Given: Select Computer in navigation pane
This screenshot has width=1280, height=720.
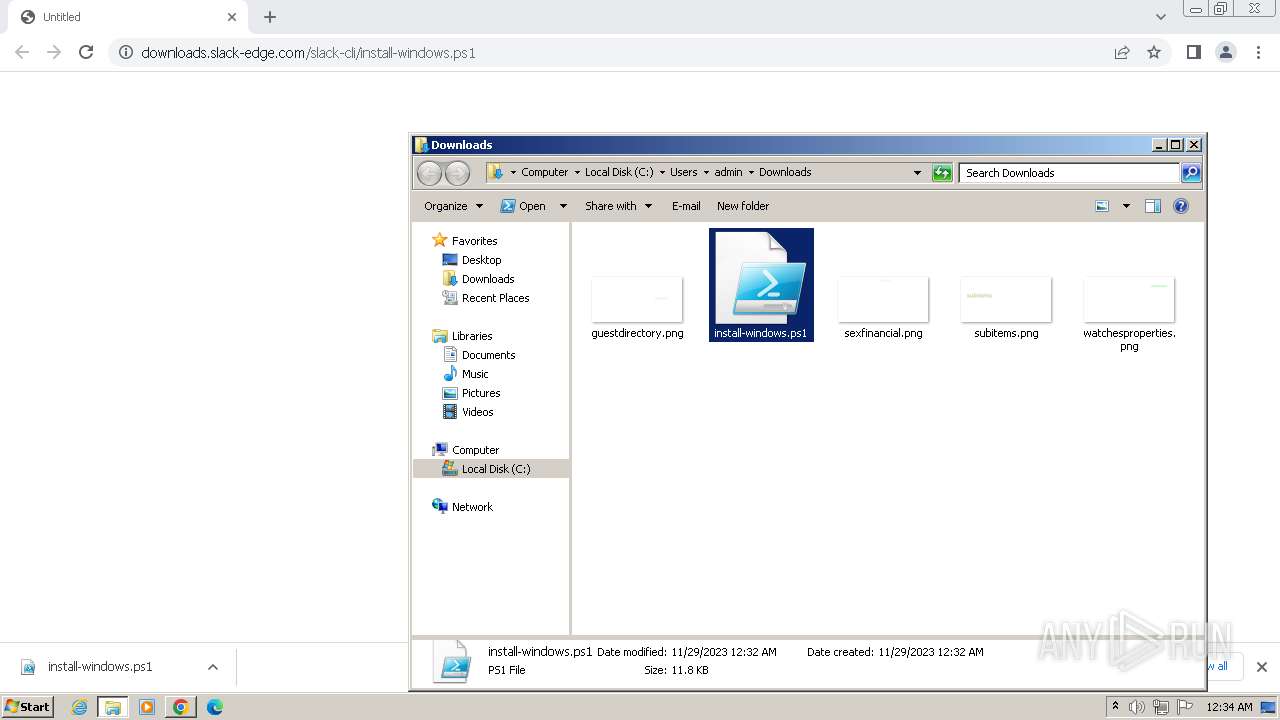Looking at the screenshot, I should pyautogui.click(x=475, y=450).
